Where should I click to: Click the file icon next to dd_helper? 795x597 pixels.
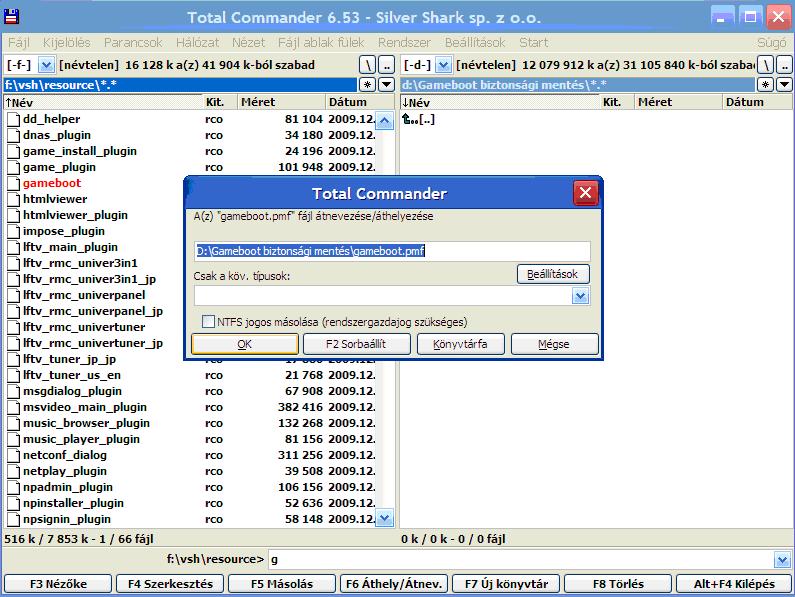[x=13, y=119]
